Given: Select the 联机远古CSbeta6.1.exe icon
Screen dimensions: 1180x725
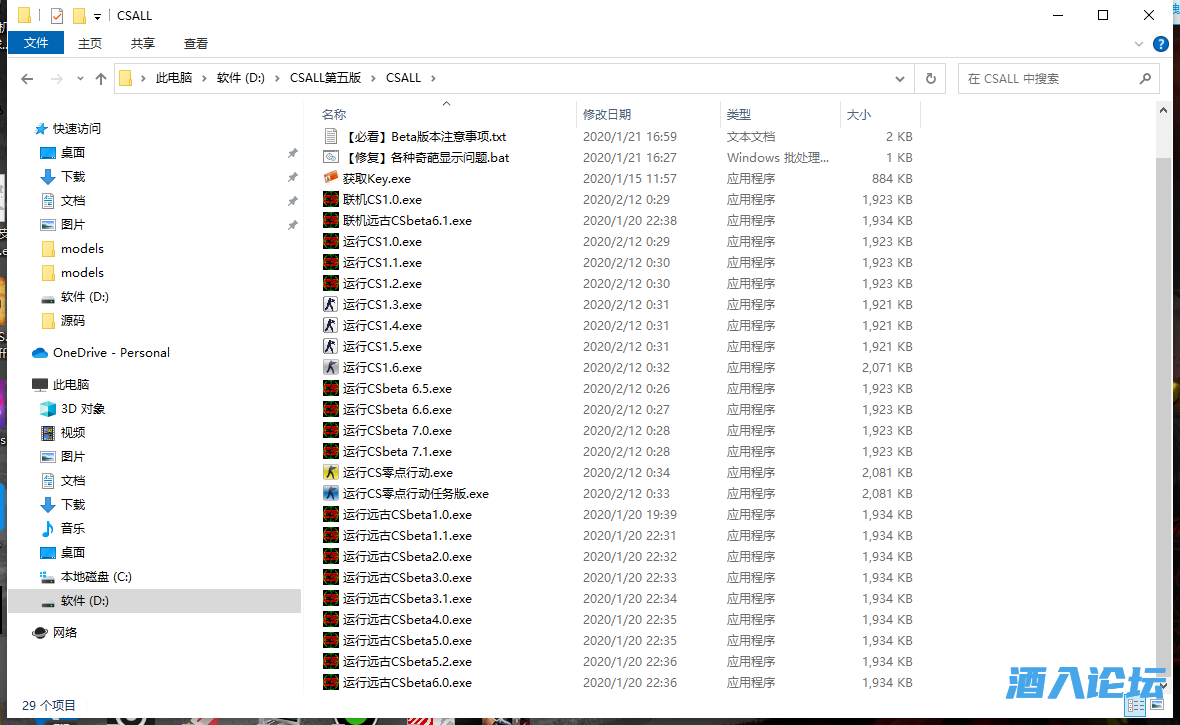Looking at the screenshot, I should click(330, 221).
